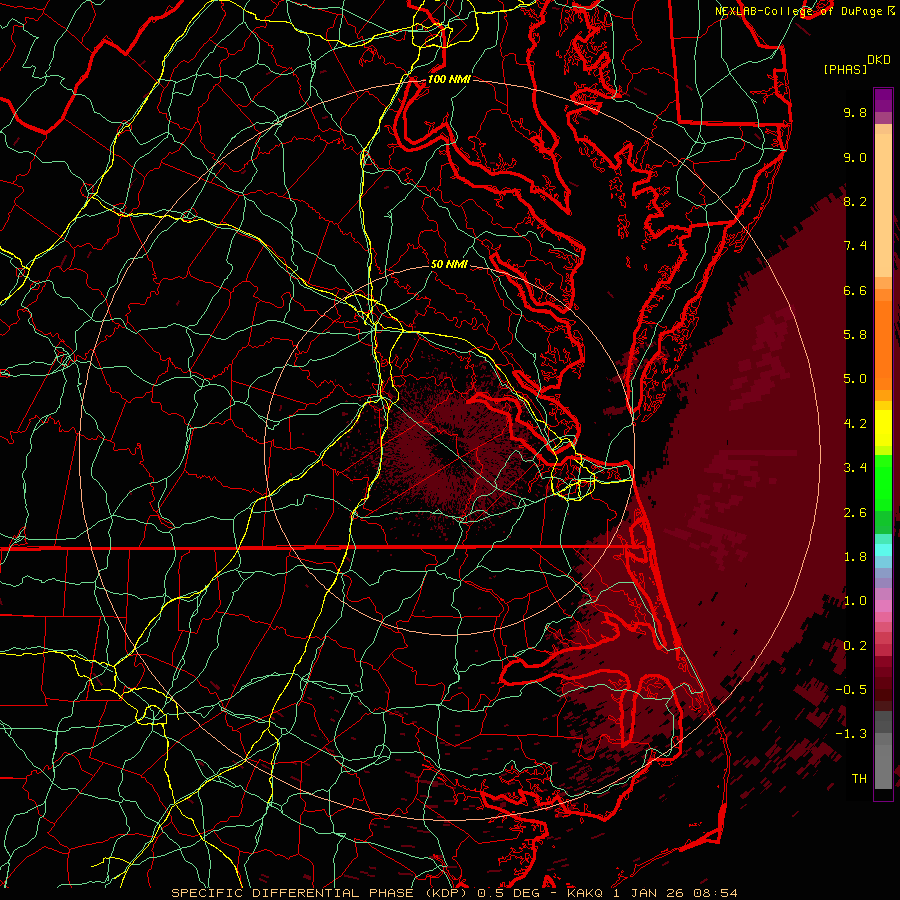Click the -1.3 value on the scale

click(851, 734)
